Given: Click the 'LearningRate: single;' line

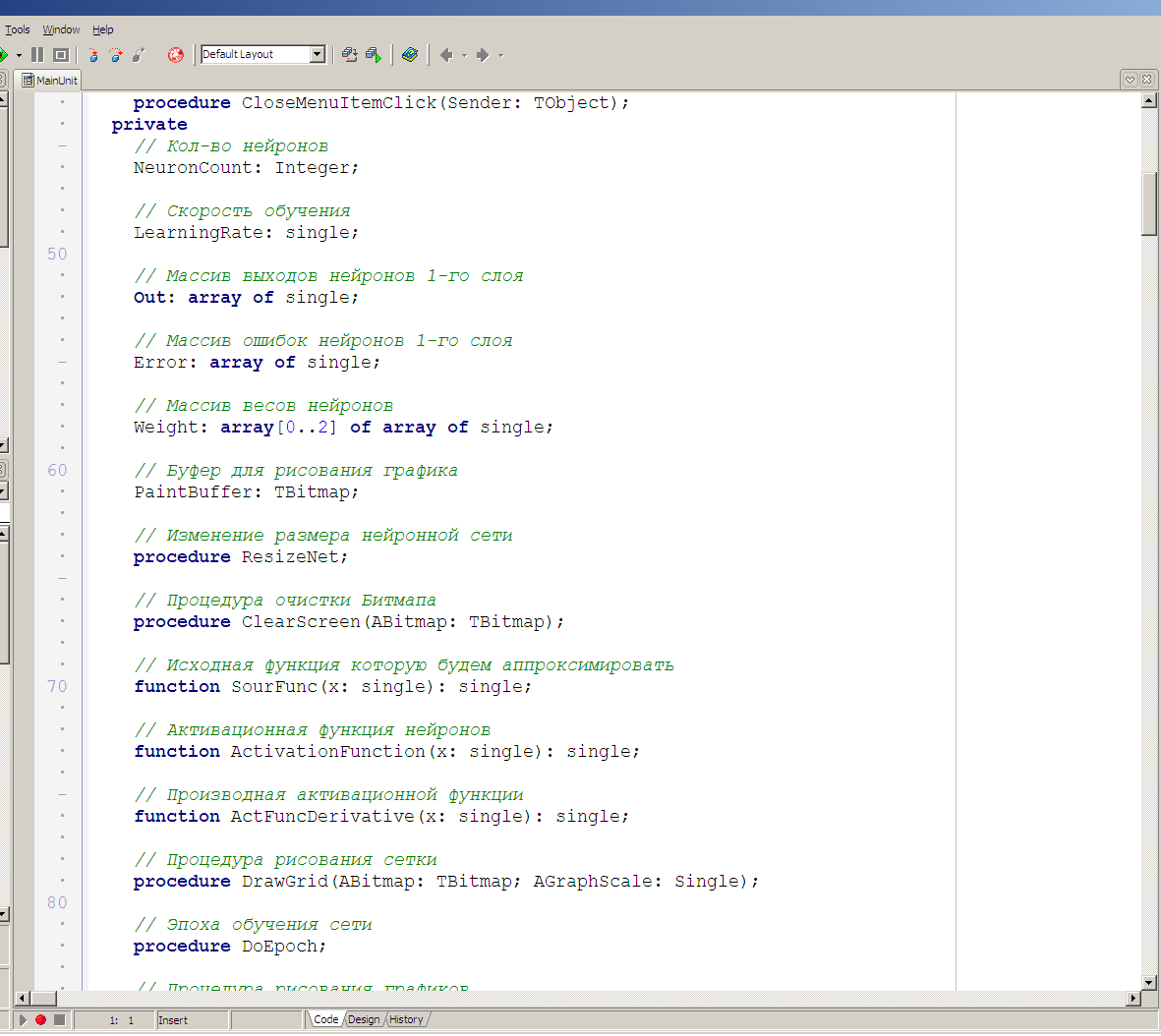Looking at the screenshot, I should pos(246,233).
